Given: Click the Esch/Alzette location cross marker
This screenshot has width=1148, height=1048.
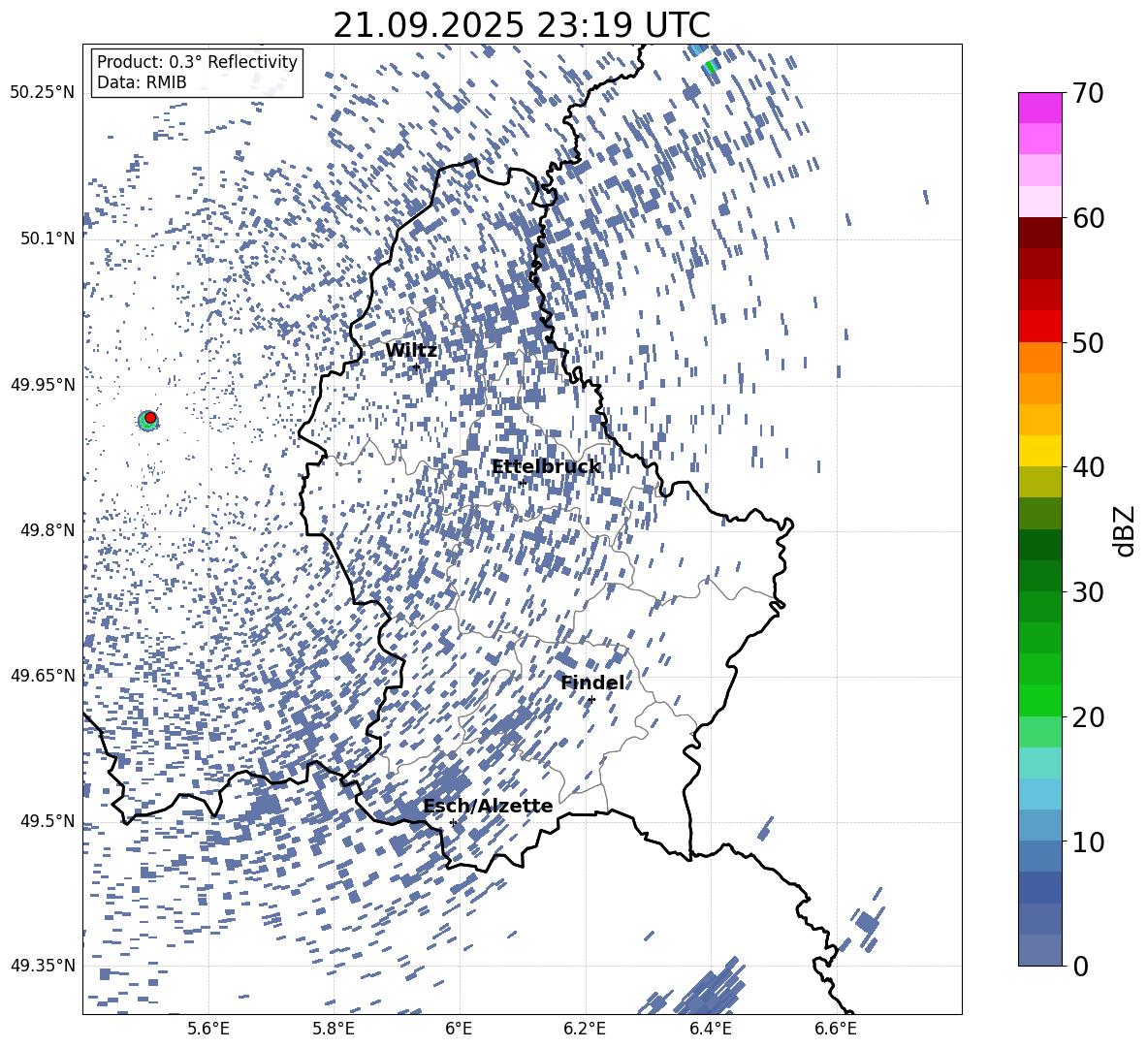Looking at the screenshot, I should coord(453,822).
